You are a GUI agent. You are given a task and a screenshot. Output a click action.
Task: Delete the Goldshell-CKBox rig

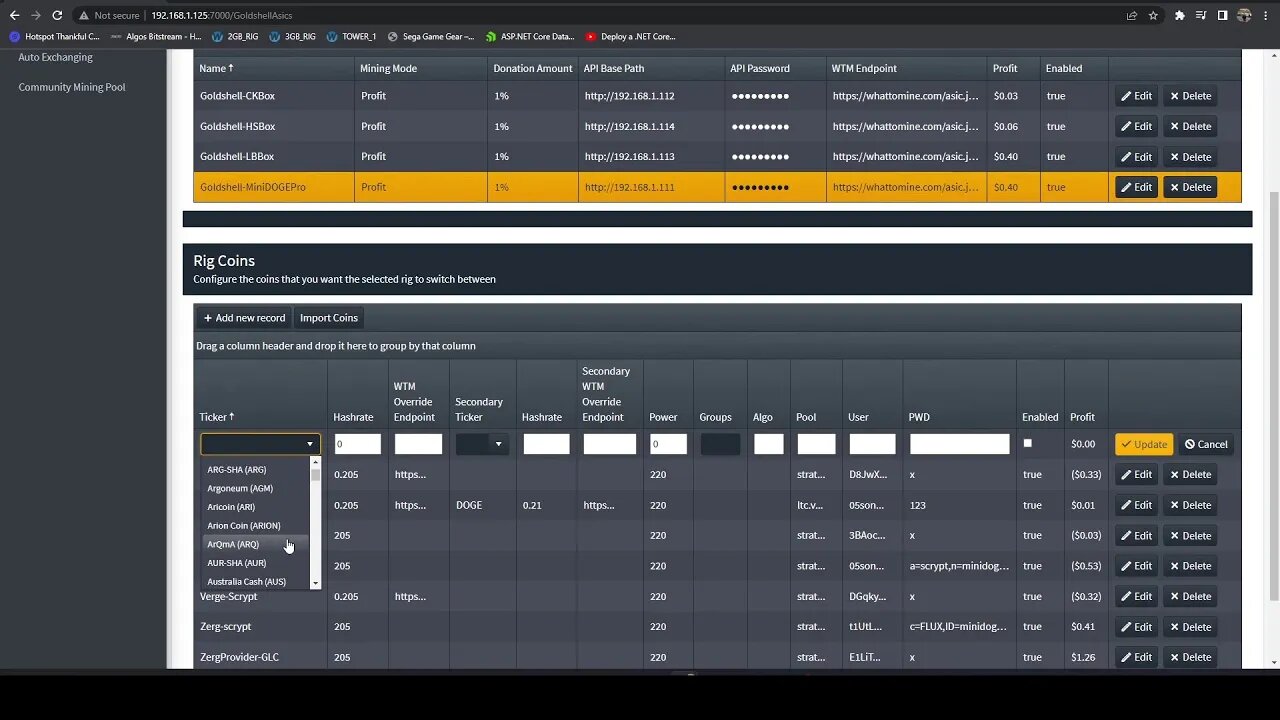tap(1190, 96)
